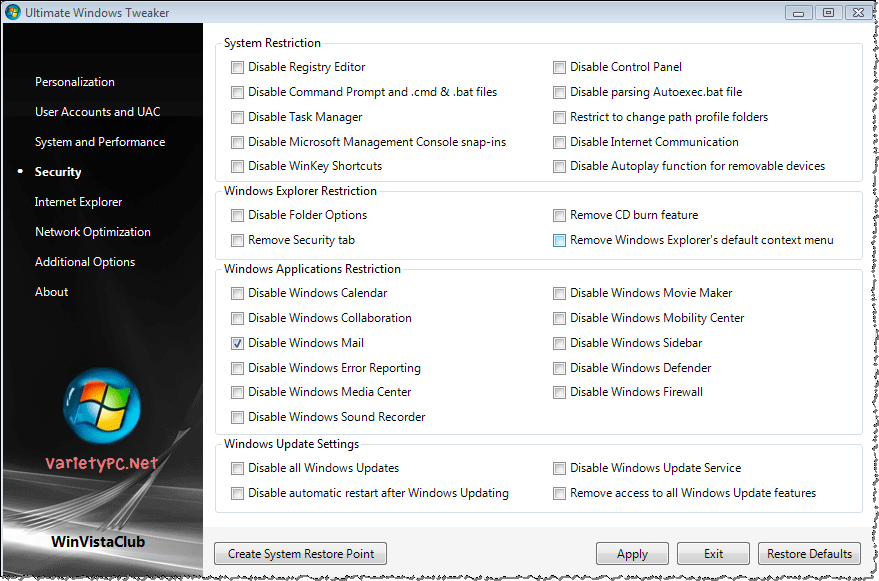
Task: Check Disable Command Prompt and .cmd & .bat files
Action: tap(238, 92)
